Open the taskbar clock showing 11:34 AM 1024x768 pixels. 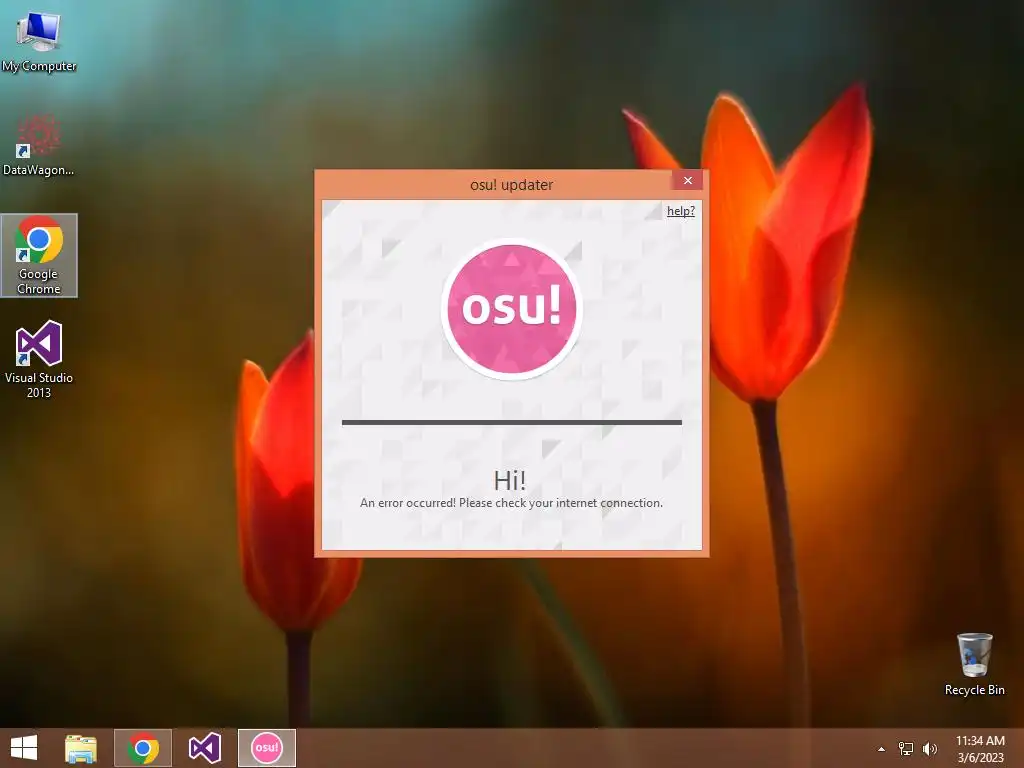point(980,749)
